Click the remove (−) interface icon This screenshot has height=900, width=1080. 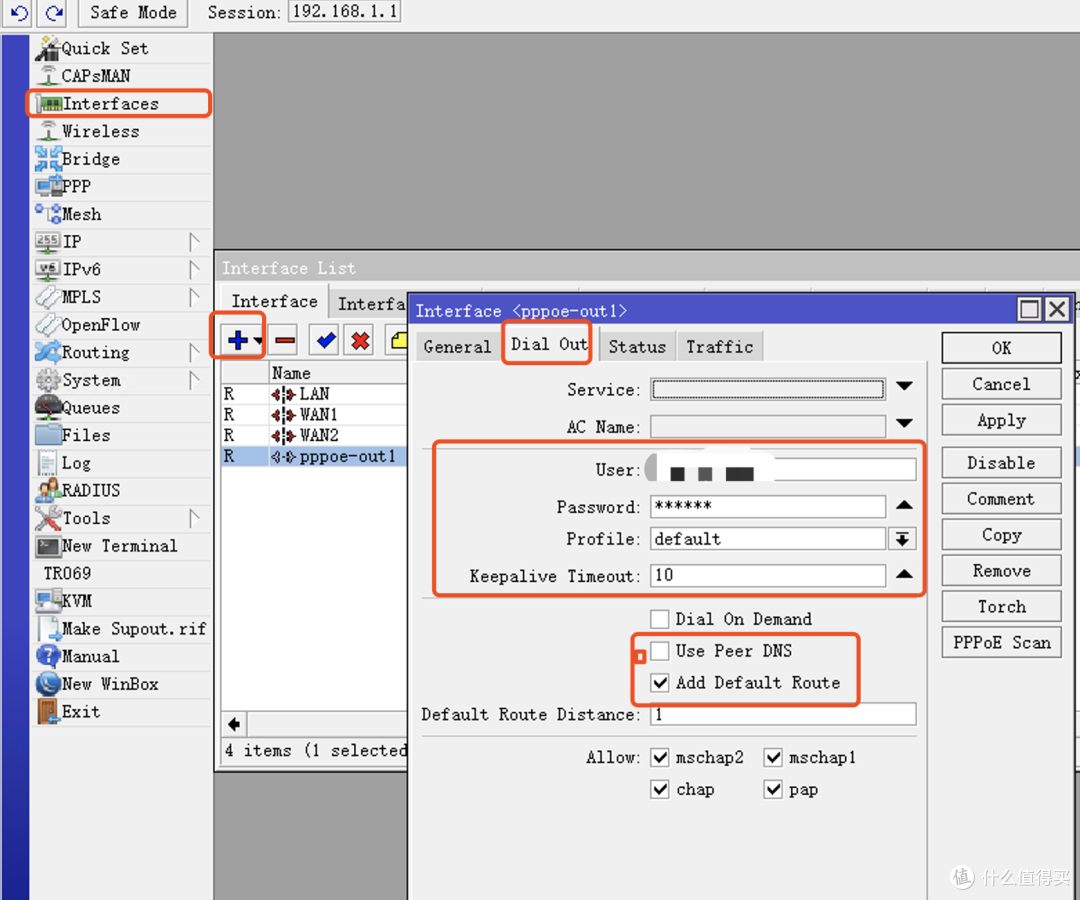[x=284, y=340]
